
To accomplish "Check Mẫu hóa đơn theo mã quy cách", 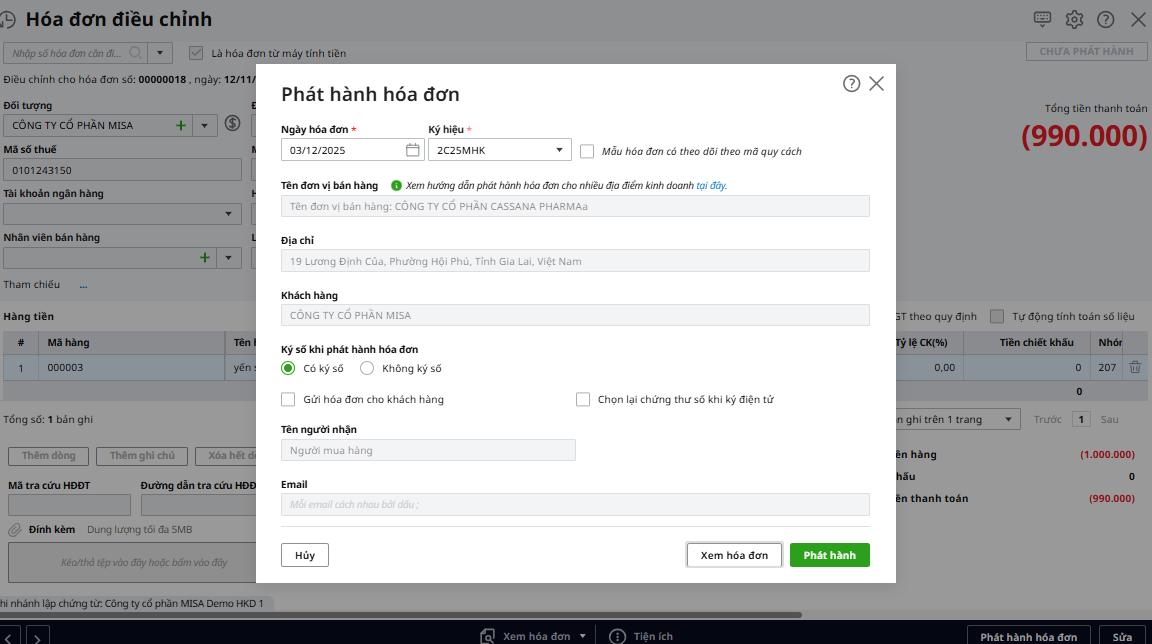I will (587, 151).
